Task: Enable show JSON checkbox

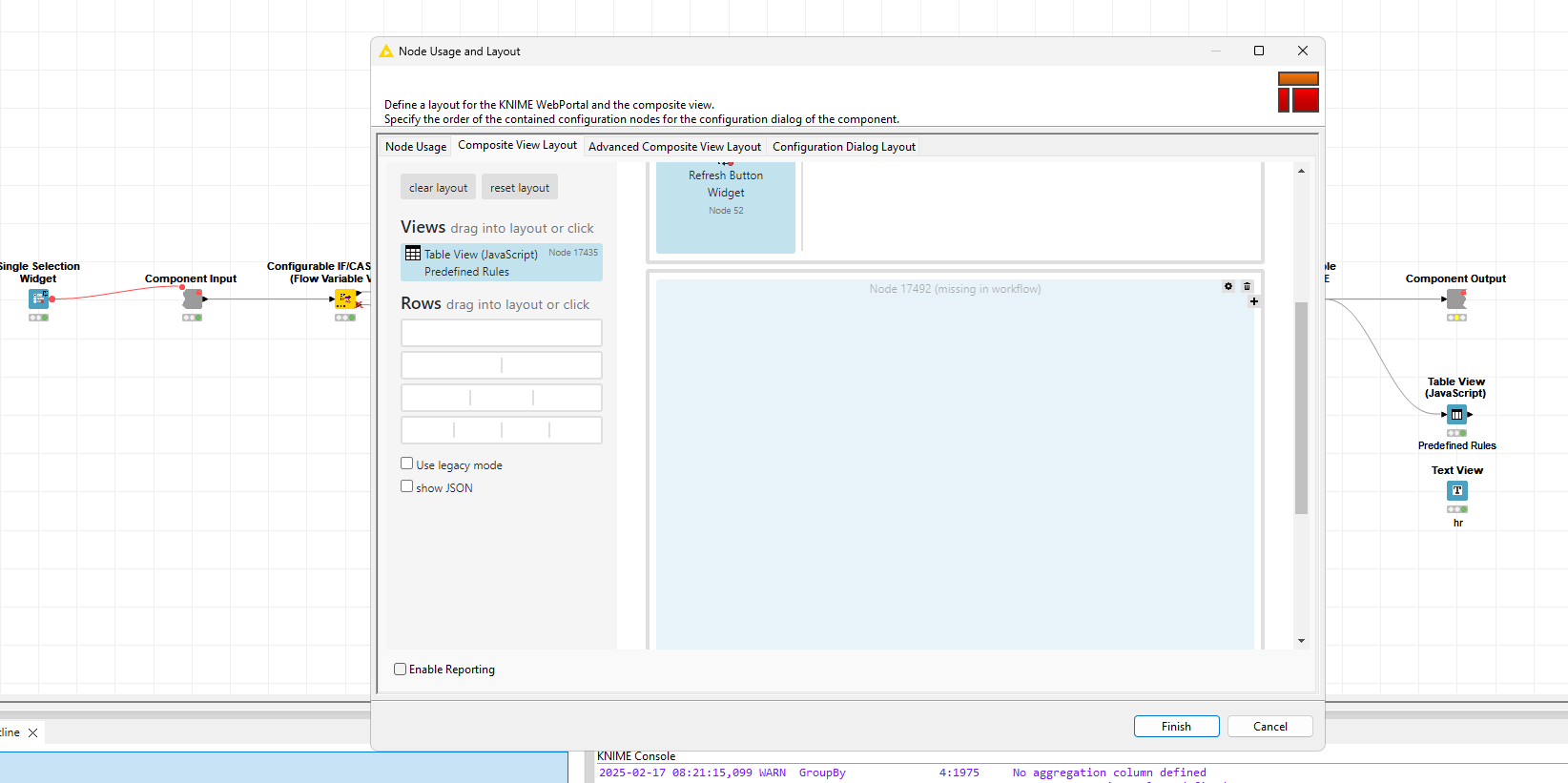Action: (x=407, y=486)
